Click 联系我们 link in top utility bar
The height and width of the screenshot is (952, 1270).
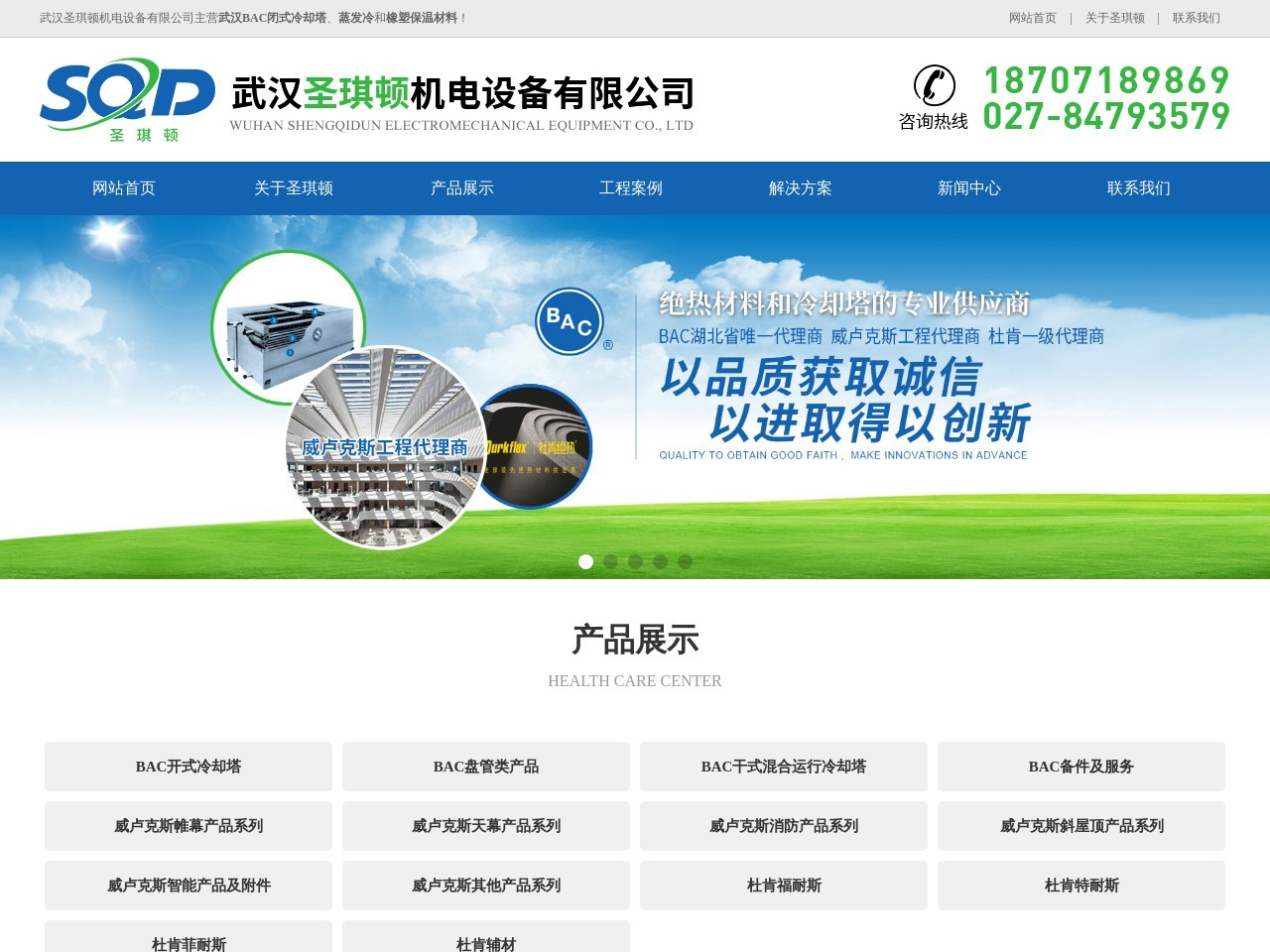(1196, 18)
